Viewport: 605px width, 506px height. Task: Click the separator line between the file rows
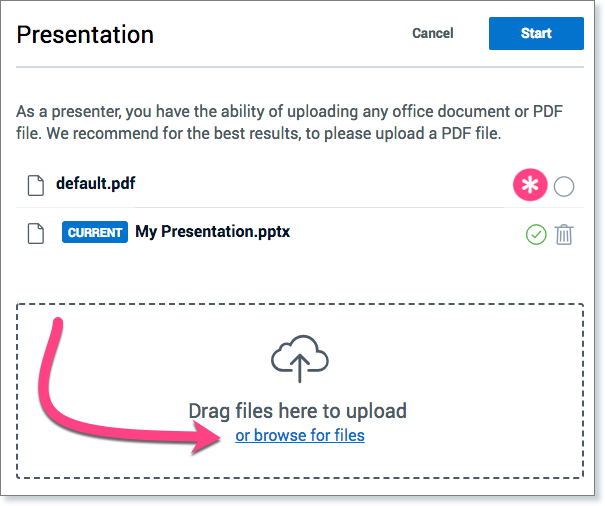pos(300,208)
